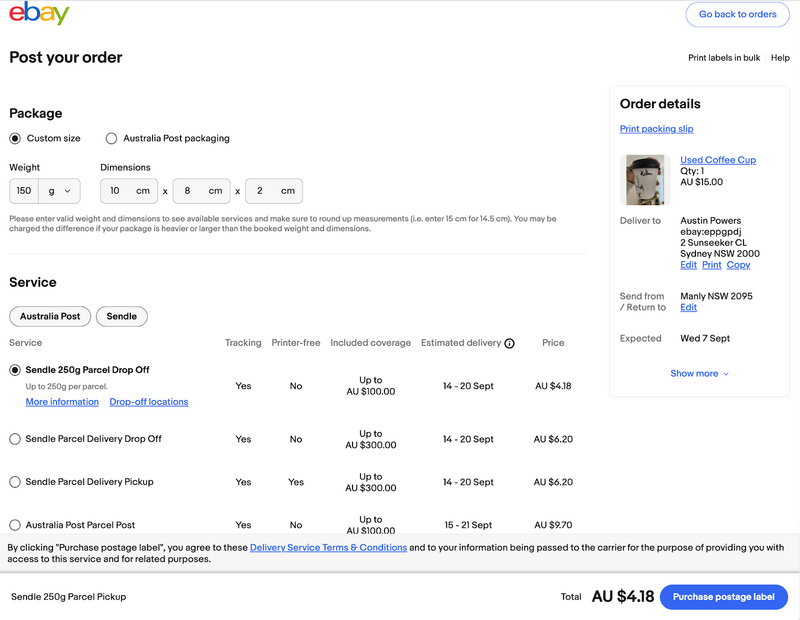
Task: Click the Included coverage column header
Action: tap(370, 343)
